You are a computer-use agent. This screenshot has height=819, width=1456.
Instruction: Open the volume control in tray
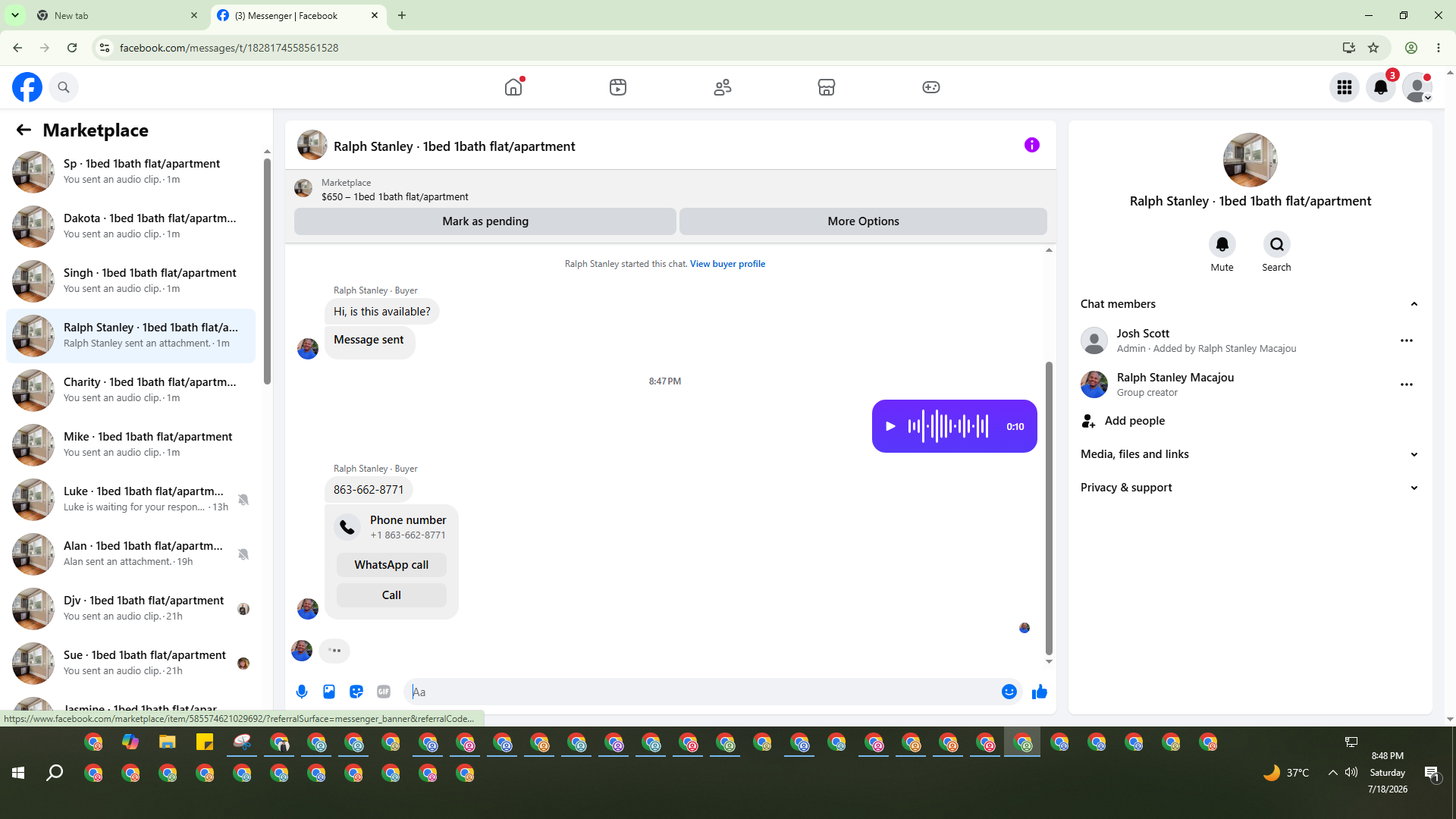(x=1351, y=773)
